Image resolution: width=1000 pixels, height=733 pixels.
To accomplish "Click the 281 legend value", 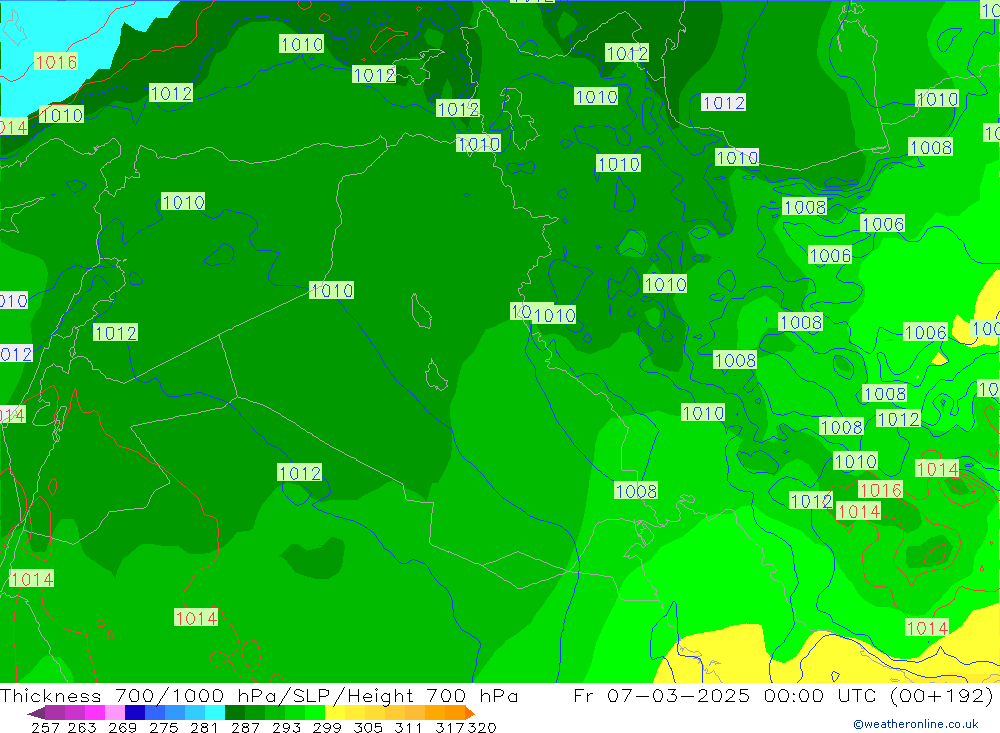I will pos(204,727).
